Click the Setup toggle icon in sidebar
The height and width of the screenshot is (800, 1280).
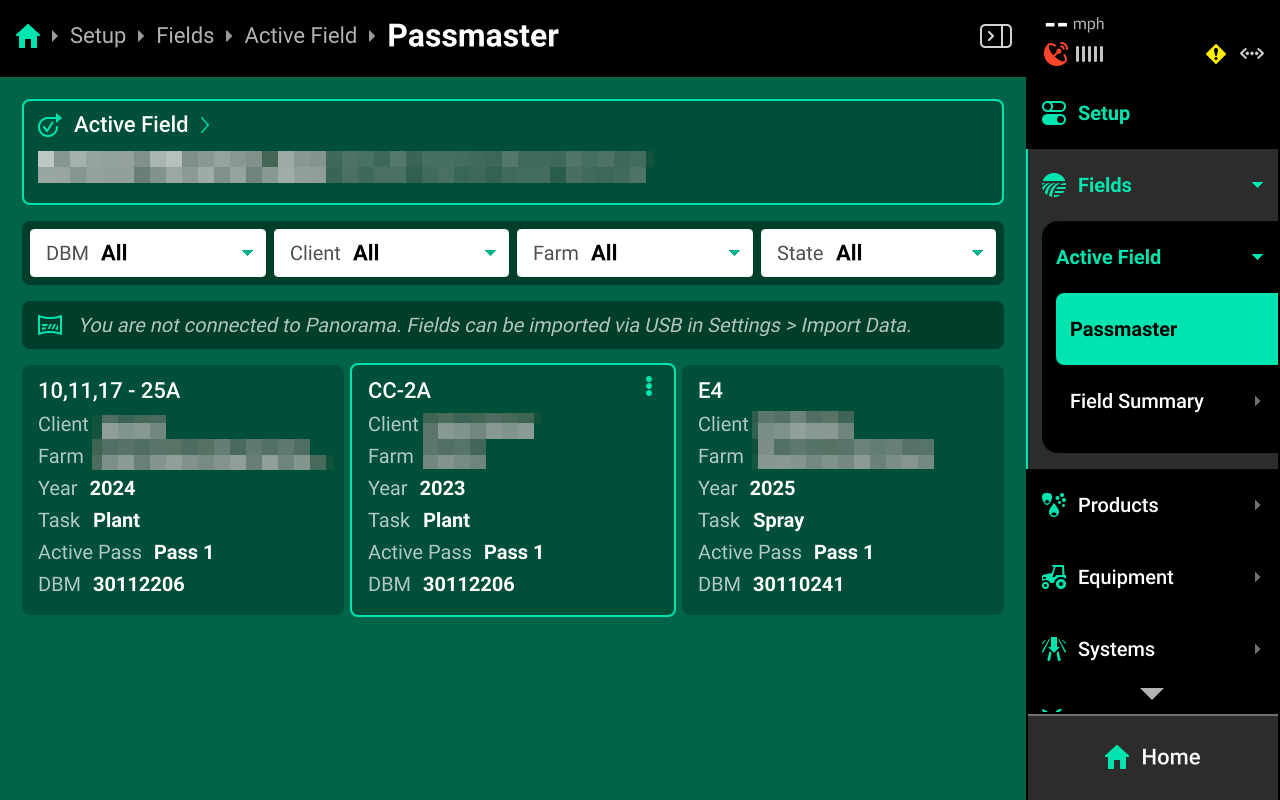tap(1054, 113)
